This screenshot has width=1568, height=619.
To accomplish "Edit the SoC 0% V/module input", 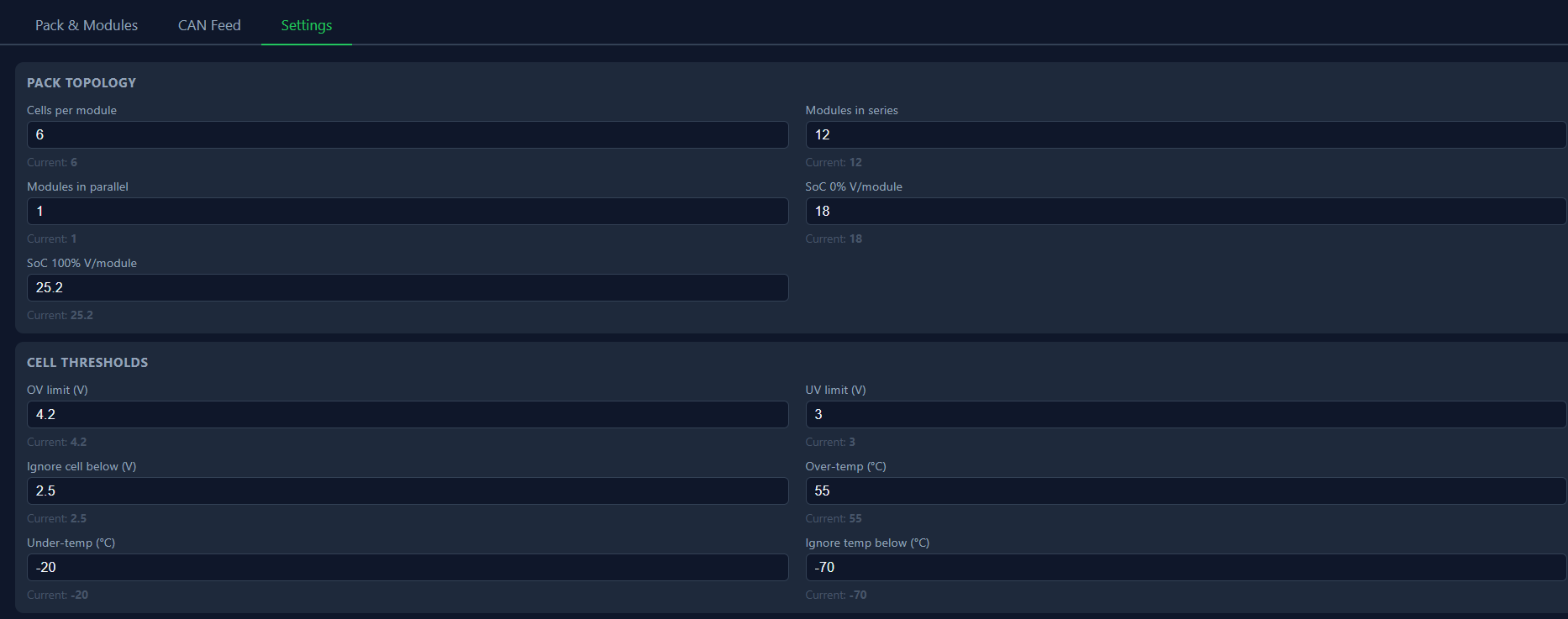I will [1185, 212].
